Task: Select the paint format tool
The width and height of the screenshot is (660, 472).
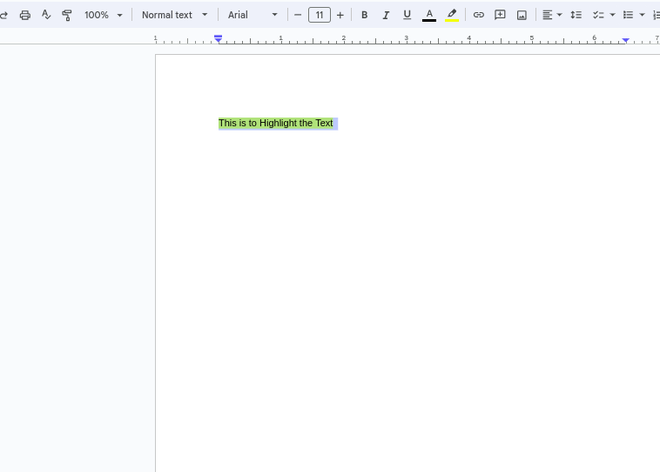Action: coord(67,15)
